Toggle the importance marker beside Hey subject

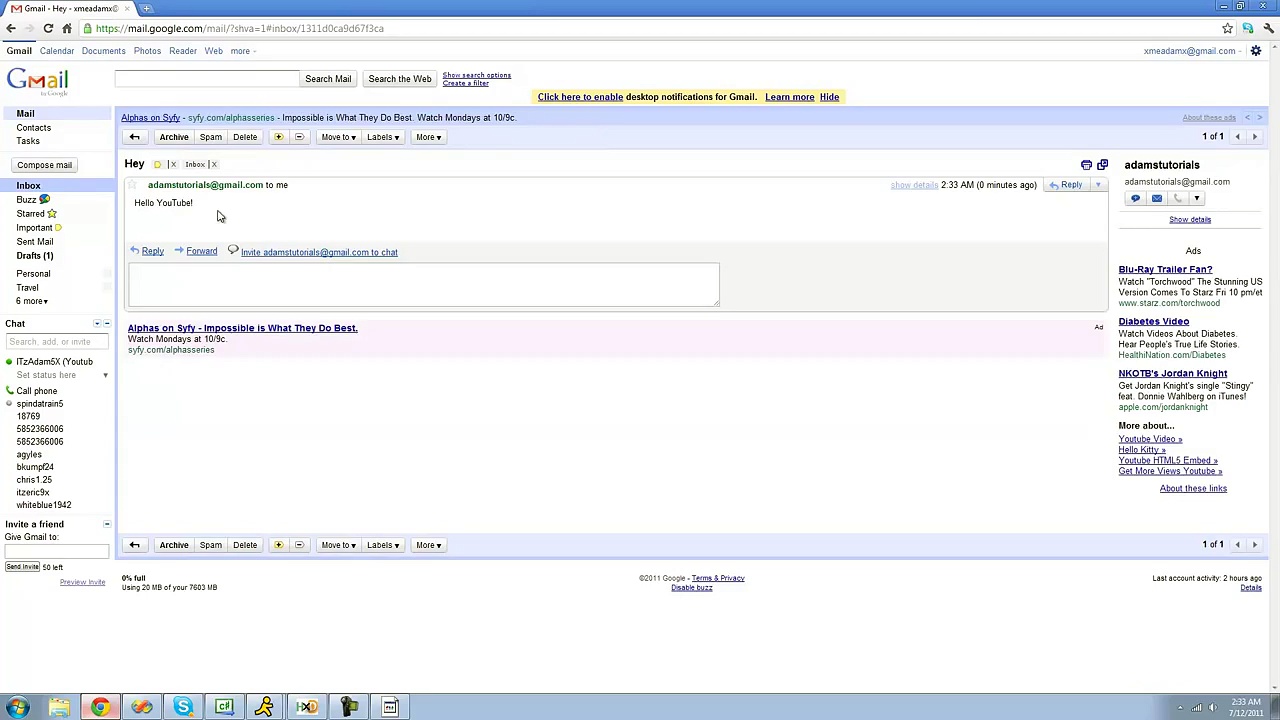click(x=157, y=164)
